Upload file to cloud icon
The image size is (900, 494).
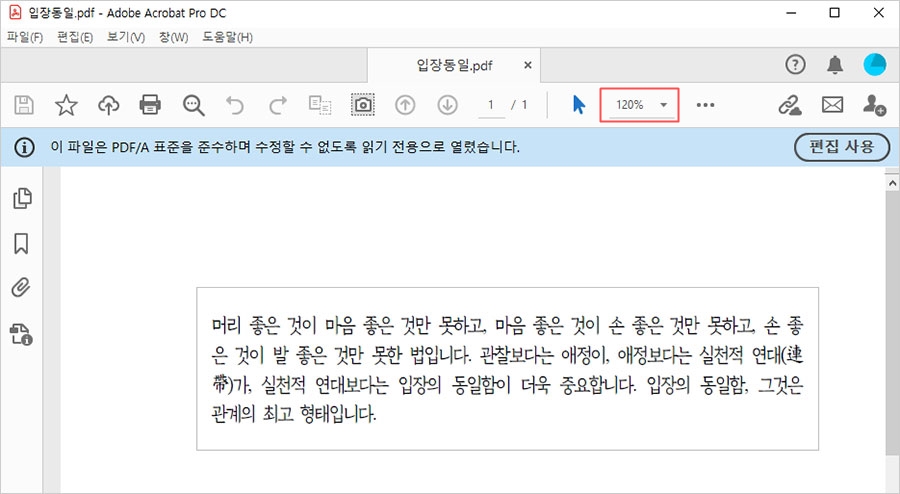pos(108,105)
